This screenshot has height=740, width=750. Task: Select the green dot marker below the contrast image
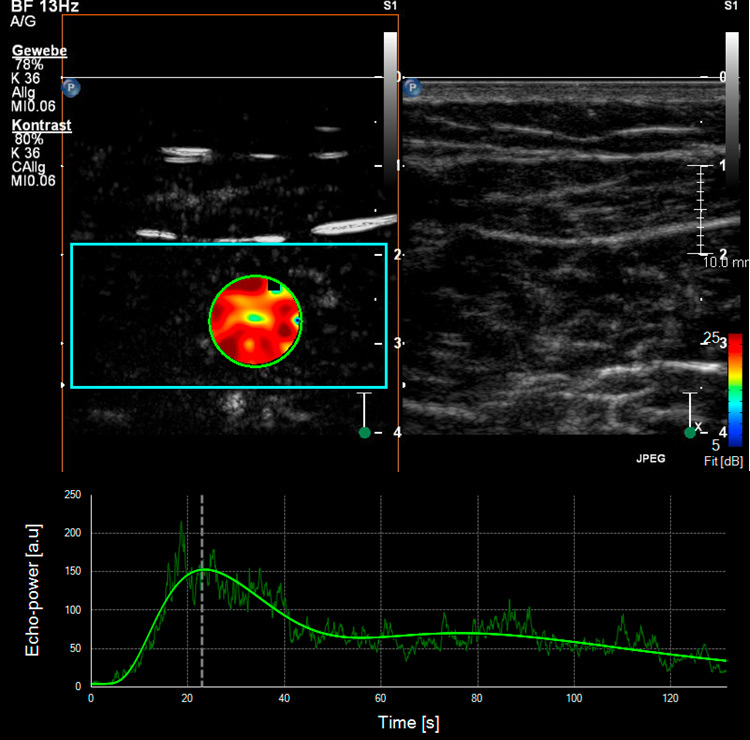365,432
